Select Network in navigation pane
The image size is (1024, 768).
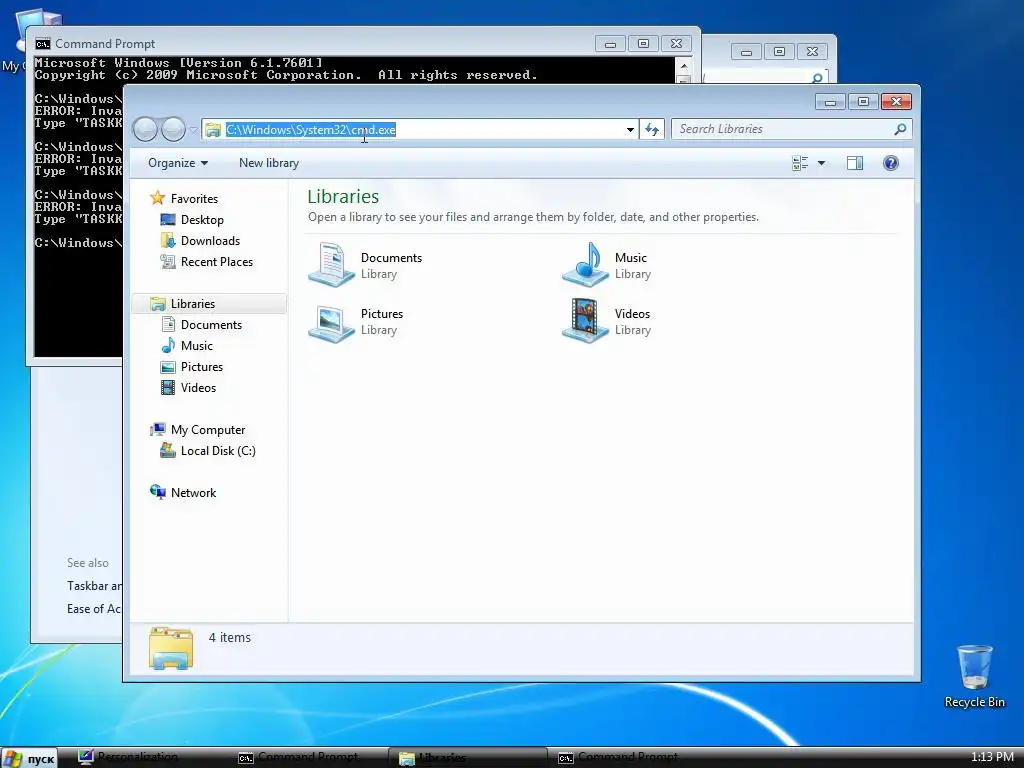point(193,492)
